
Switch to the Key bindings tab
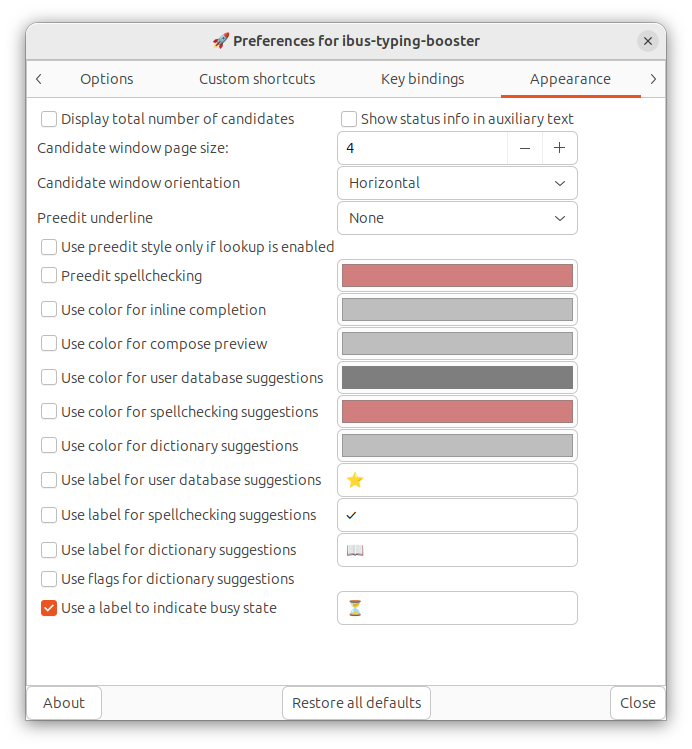click(x=422, y=79)
